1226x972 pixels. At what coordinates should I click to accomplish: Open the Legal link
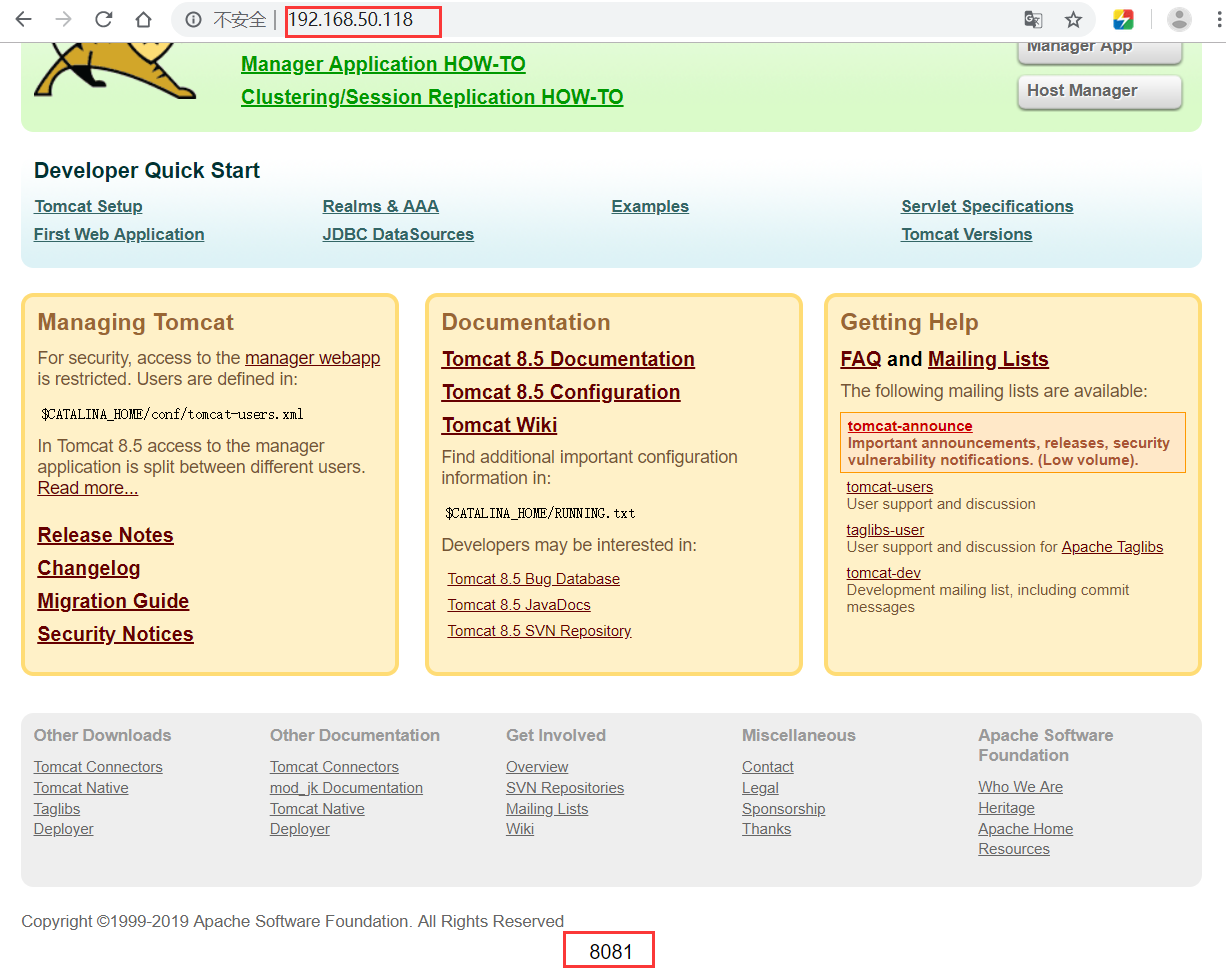click(760, 788)
